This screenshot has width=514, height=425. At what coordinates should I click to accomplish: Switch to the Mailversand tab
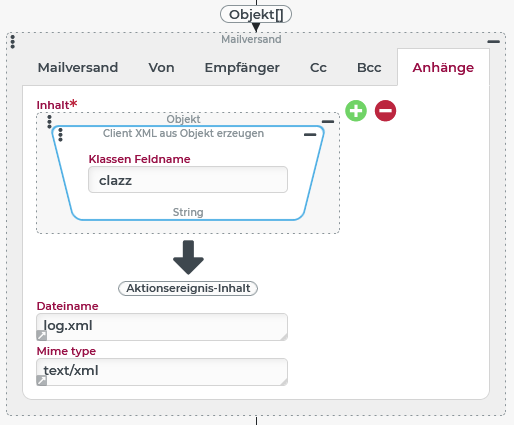(x=78, y=68)
